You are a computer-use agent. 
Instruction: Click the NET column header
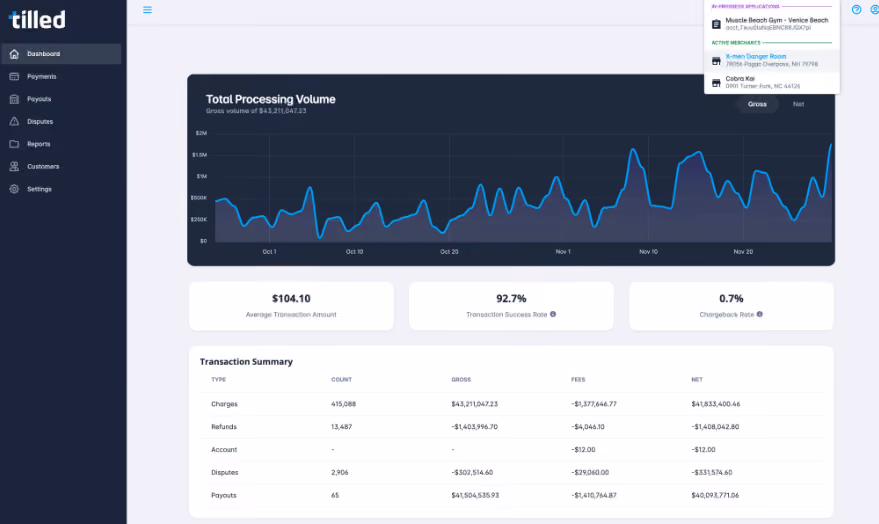[x=697, y=380]
